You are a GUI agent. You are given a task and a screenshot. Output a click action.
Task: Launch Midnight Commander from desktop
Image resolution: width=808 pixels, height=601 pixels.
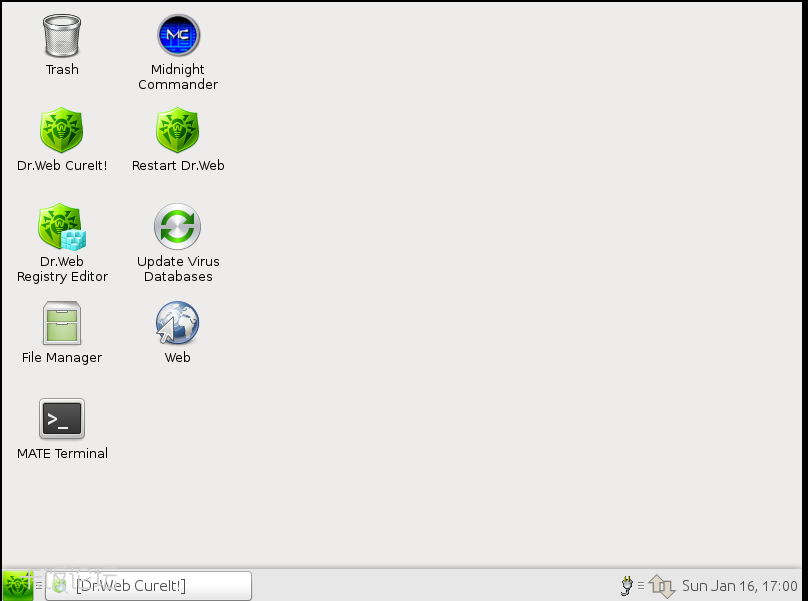(x=178, y=36)
